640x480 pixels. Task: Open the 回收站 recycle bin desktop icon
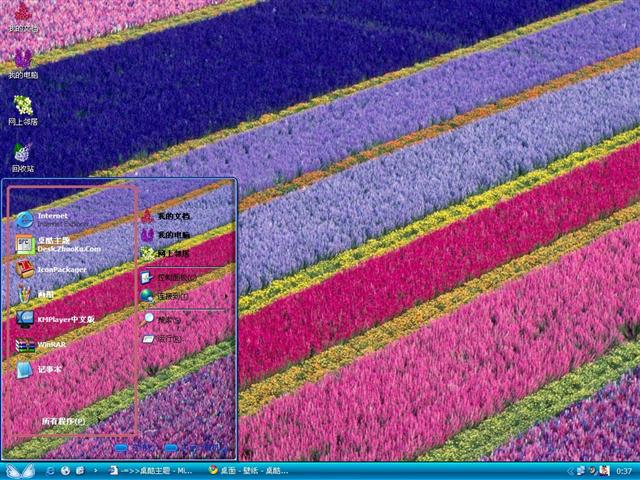[23, 158]
